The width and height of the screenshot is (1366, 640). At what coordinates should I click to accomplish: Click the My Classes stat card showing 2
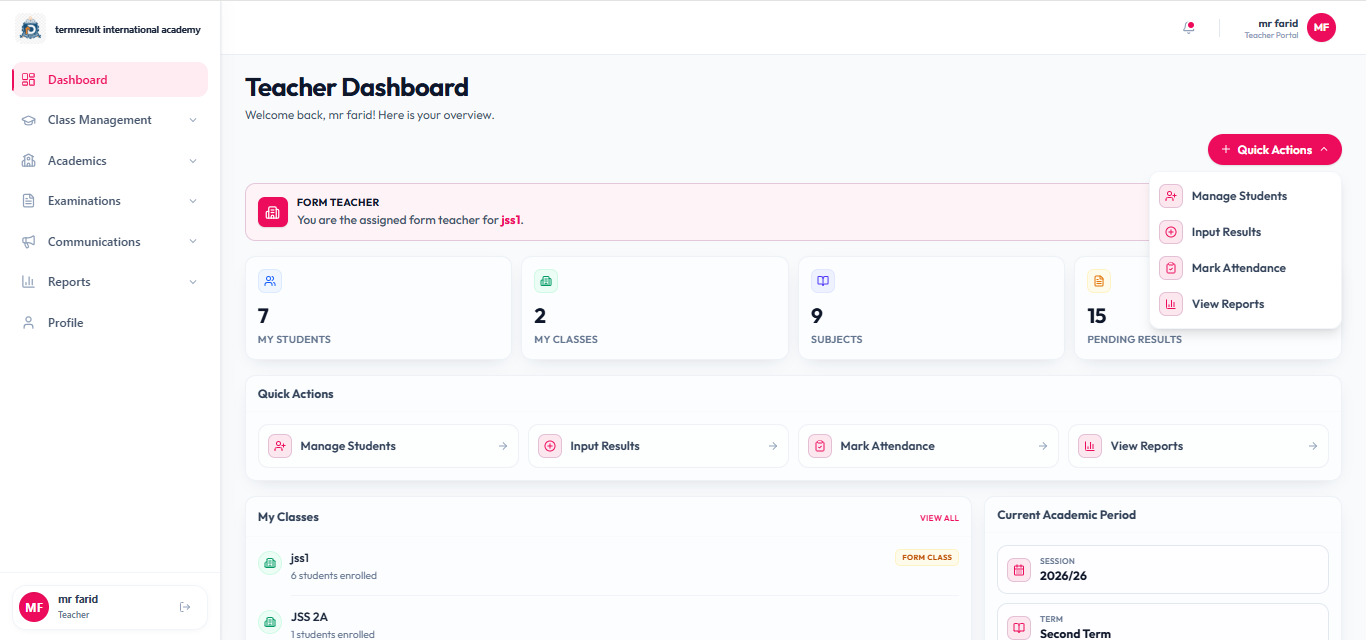click(655, 308)
